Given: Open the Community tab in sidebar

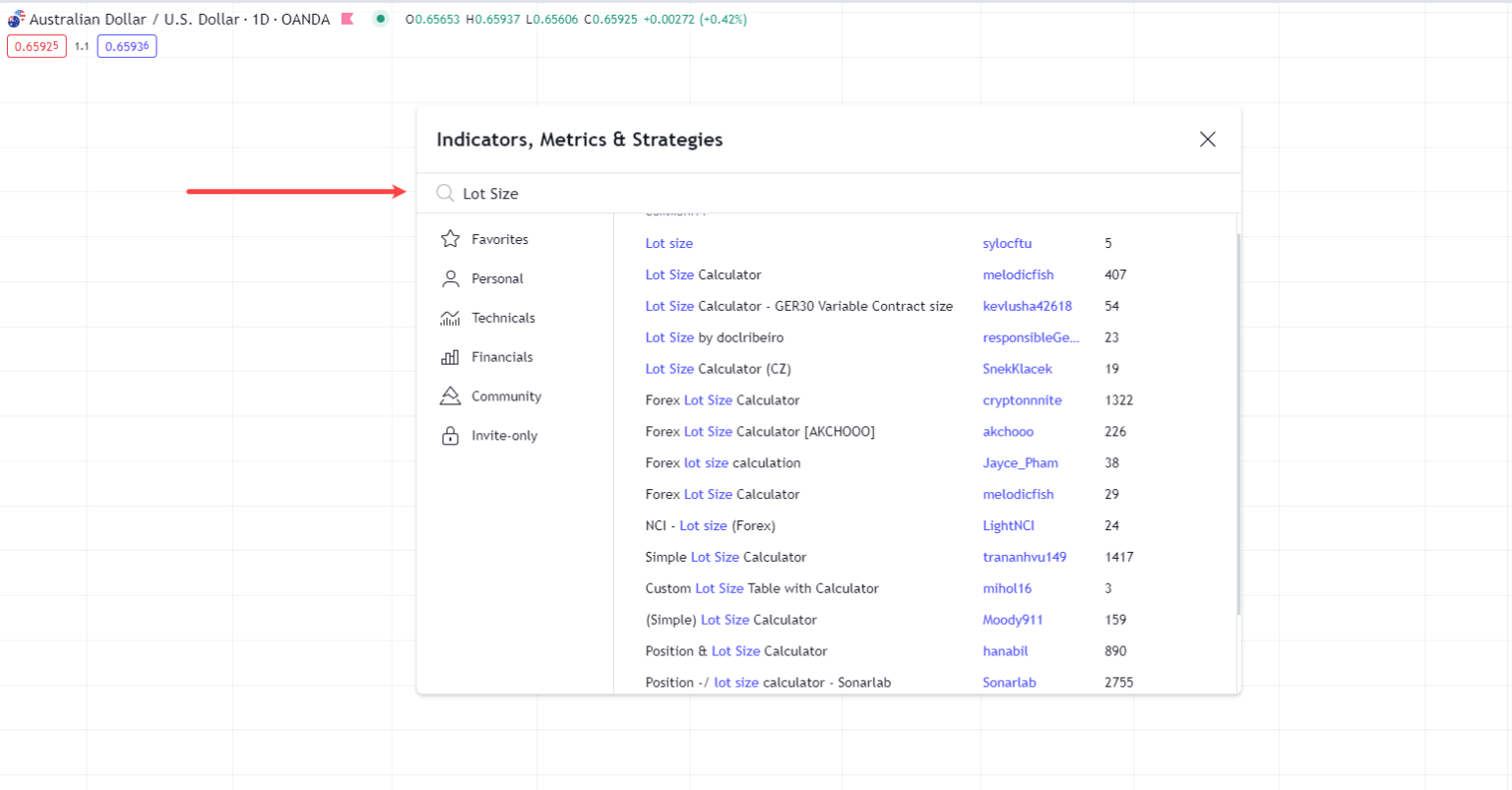Looking at the screenshot, I should click(x=506, y=396).
